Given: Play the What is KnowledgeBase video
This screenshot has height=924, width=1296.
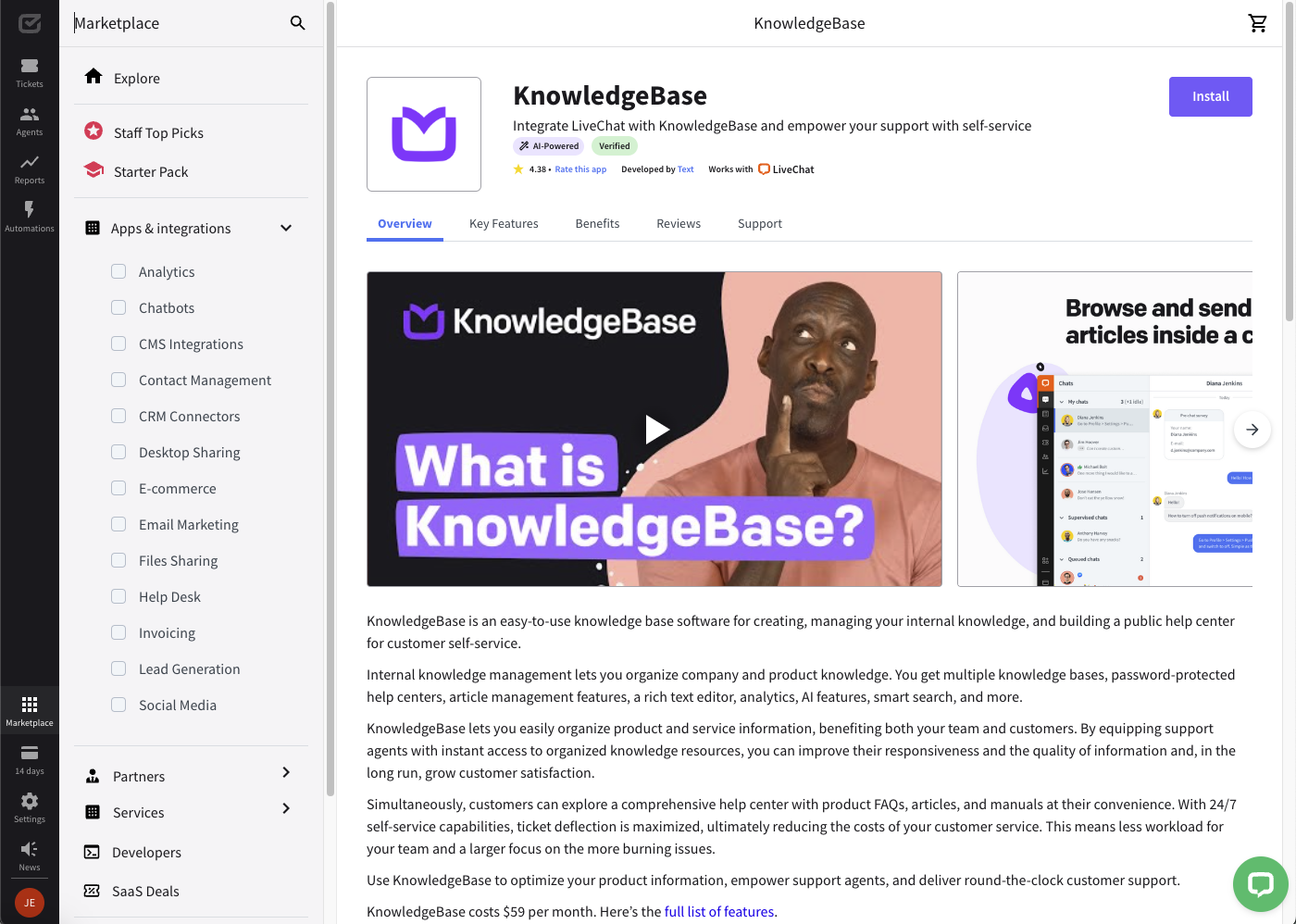Looking at the screenshot, I should click(655, 430).
